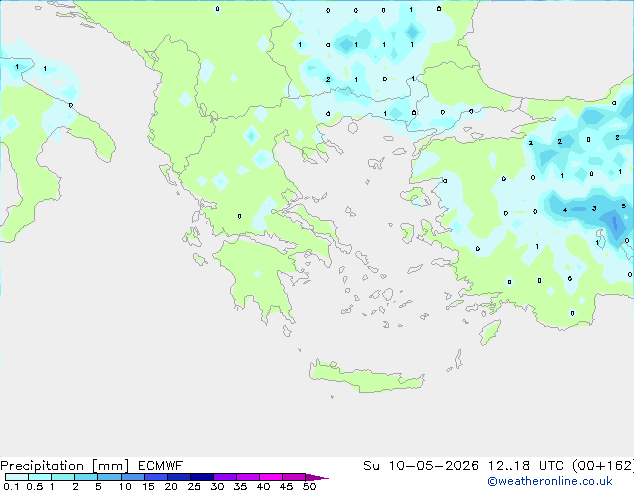Click the 1–2 mm legend color swatch
The width and height of the screenshot is (634, 490).
tap(63, 477)
